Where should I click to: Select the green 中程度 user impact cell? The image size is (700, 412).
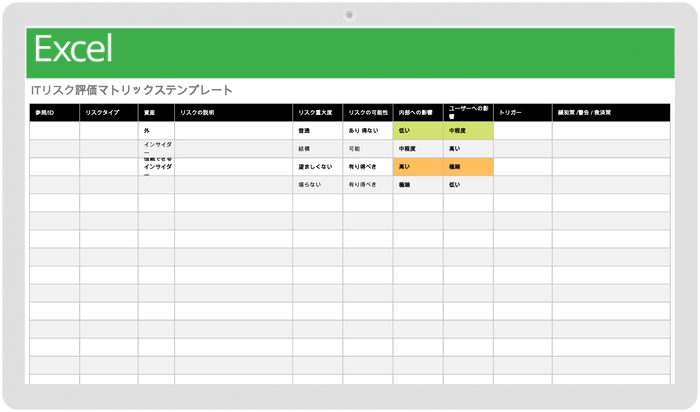(x=468, y=131)
